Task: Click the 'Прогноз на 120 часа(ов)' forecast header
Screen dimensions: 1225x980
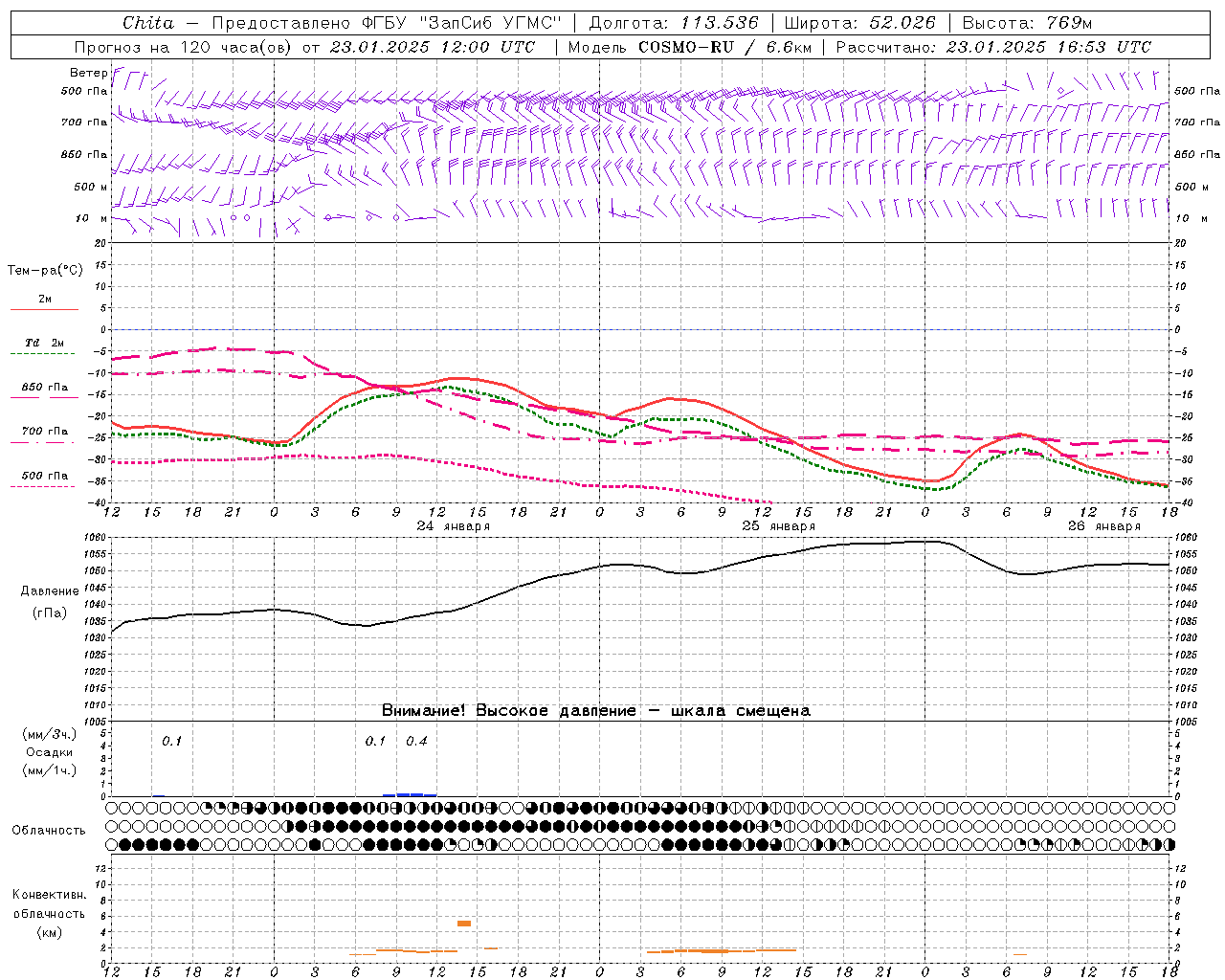Action: click(184, 47)
